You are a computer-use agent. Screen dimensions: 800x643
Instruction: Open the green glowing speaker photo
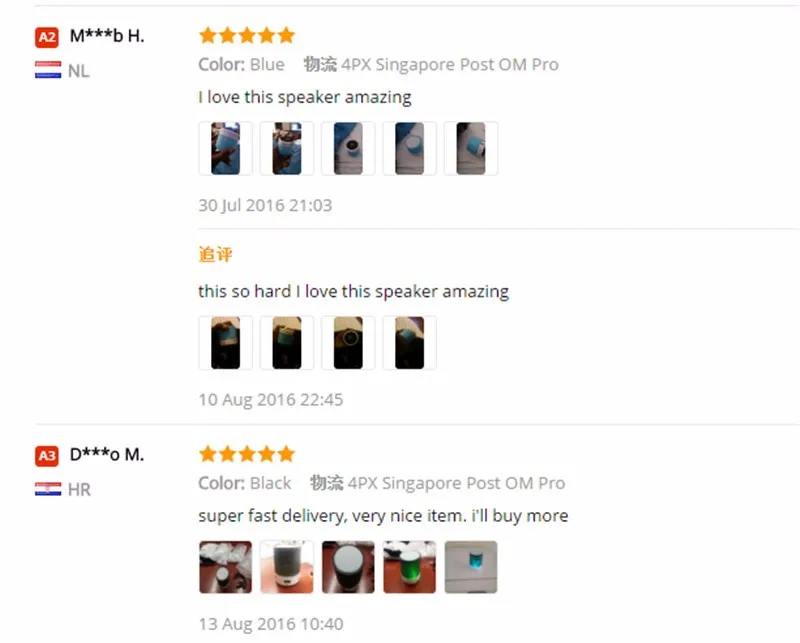click(409, 567)
